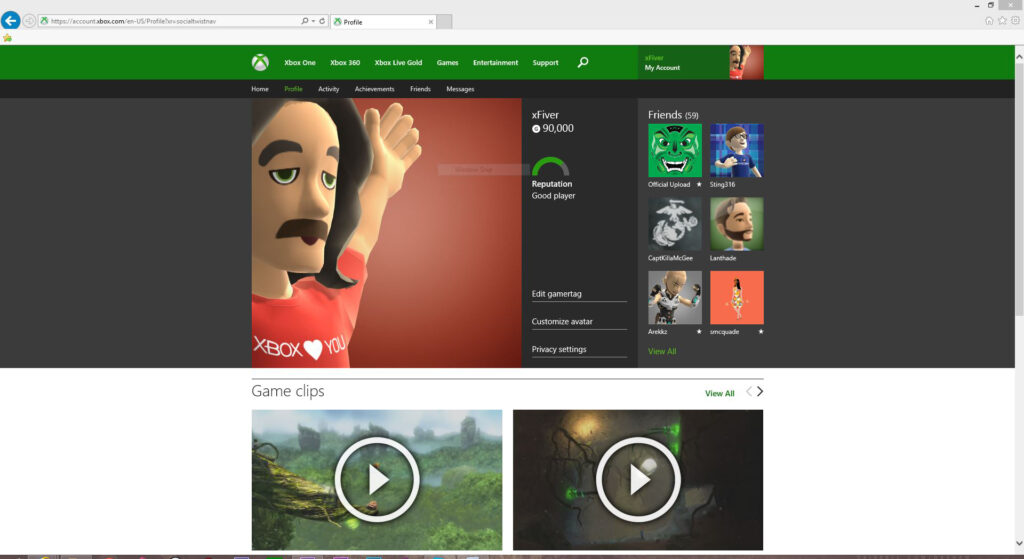The width and height of the screenshot is (1024, 559).
Task: Refresh the page from the address bar
Action: 321,21
